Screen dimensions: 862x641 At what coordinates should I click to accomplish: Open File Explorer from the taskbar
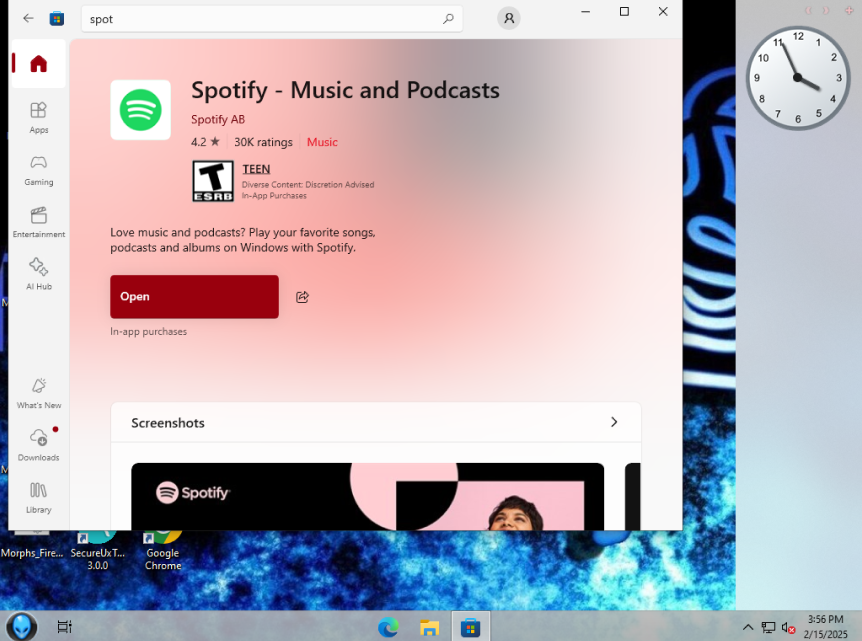429,627
